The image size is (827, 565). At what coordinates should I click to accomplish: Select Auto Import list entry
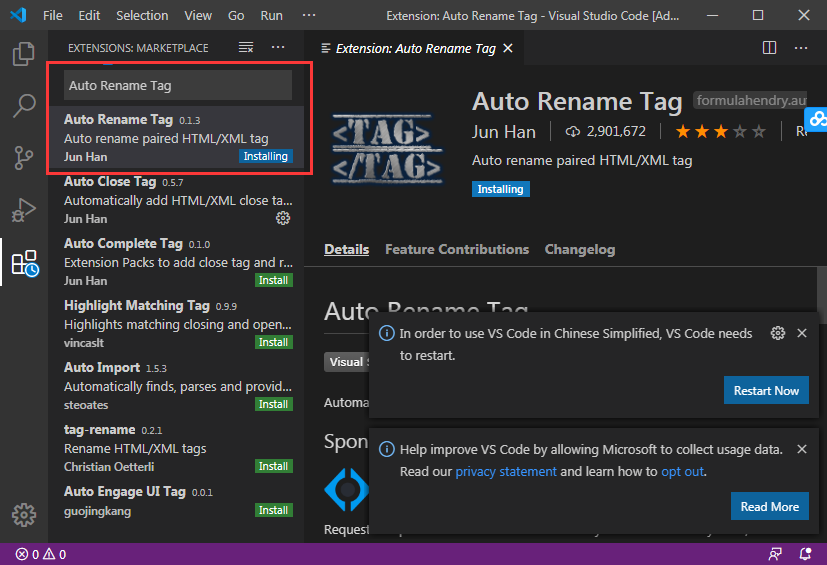click(176, 386)
